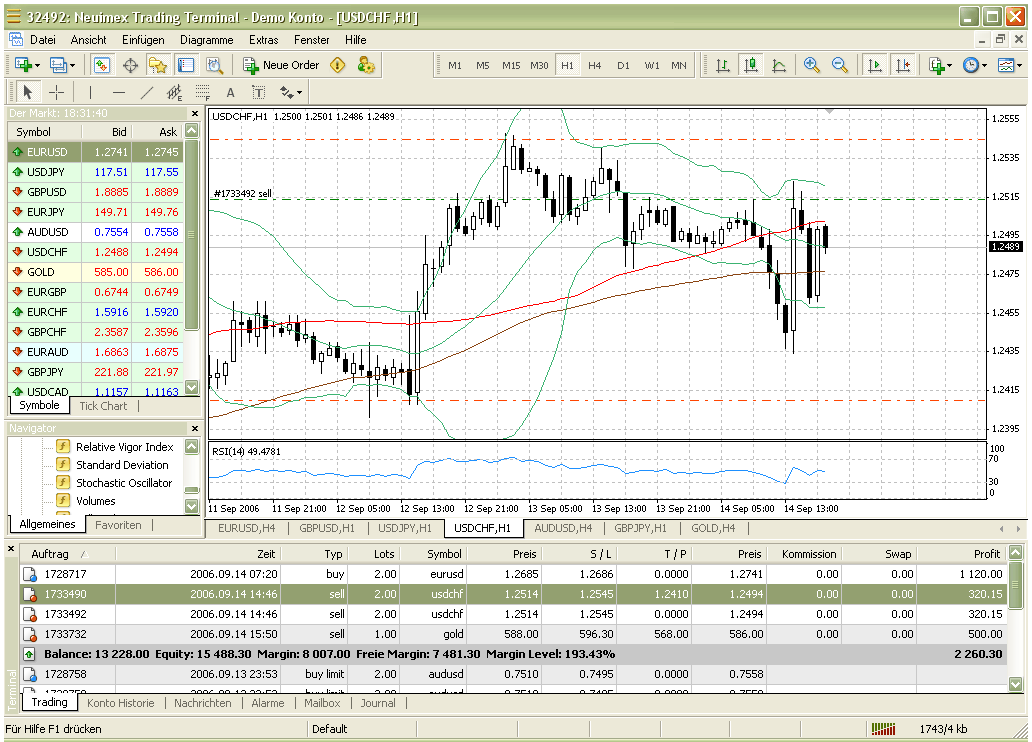The height and width of the screenshot is (742, 1032).
Task: Draw a horizontal line on chart
Action: point(119,92)
